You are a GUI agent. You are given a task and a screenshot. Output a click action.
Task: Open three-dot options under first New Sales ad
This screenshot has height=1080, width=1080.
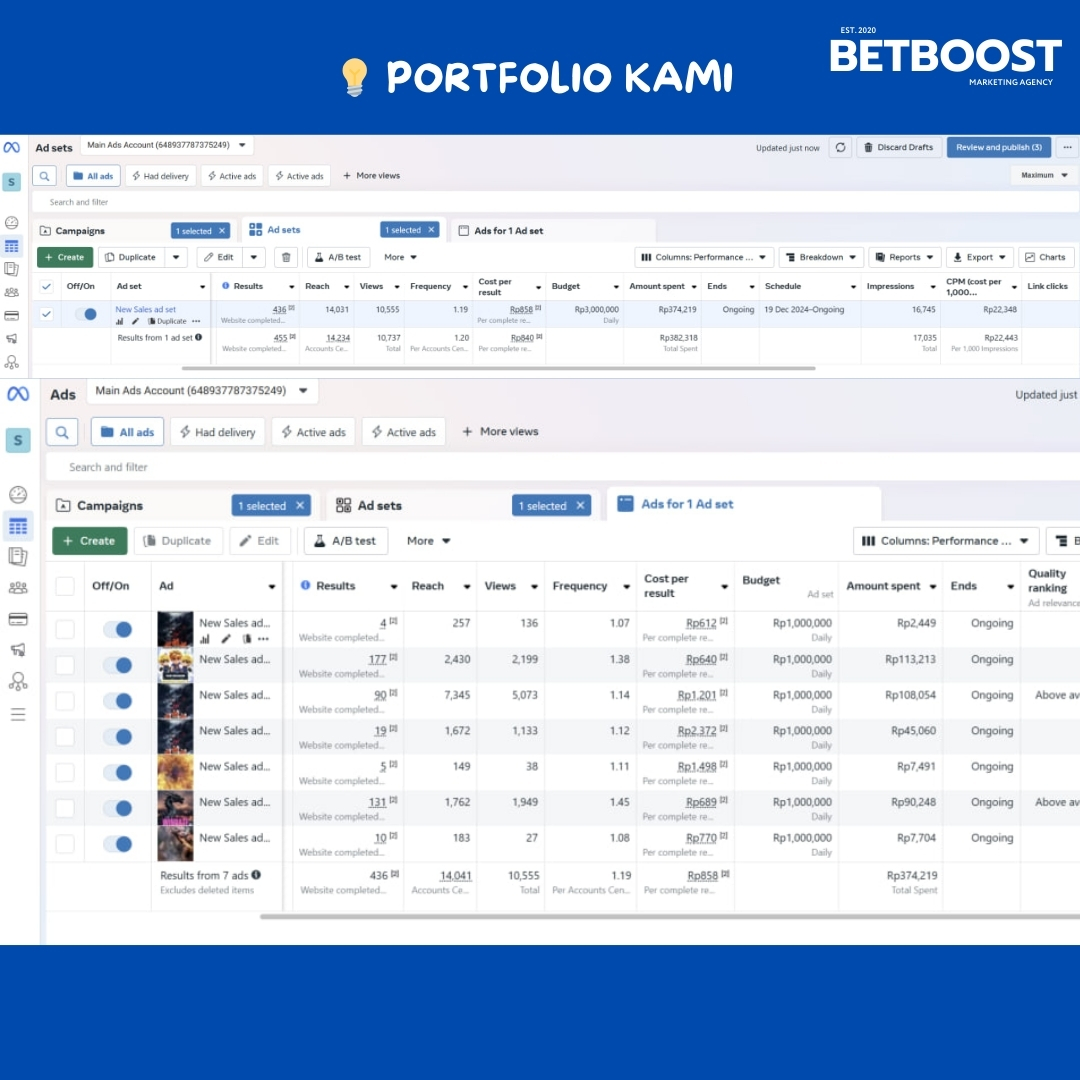(263, 639)
